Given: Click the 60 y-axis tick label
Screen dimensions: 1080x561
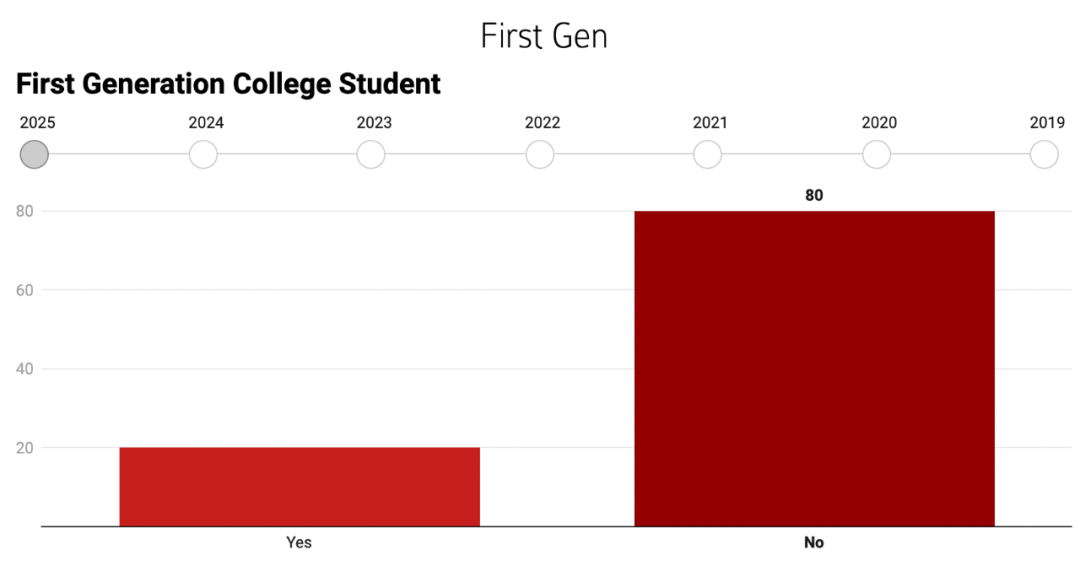Looking at the screenshot, I should (x=24, y=290).
